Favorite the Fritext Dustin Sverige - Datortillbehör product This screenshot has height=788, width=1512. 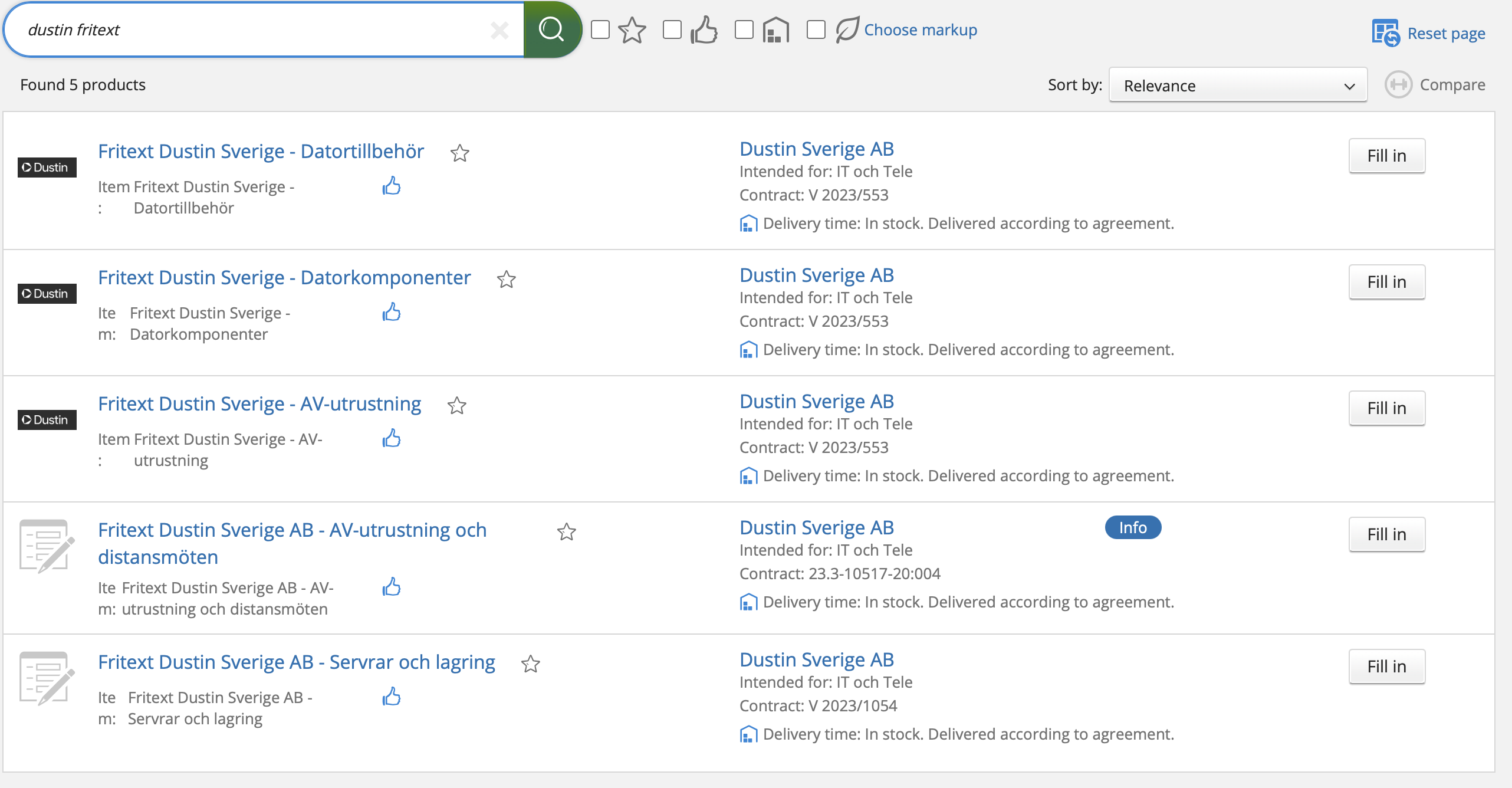460,153
